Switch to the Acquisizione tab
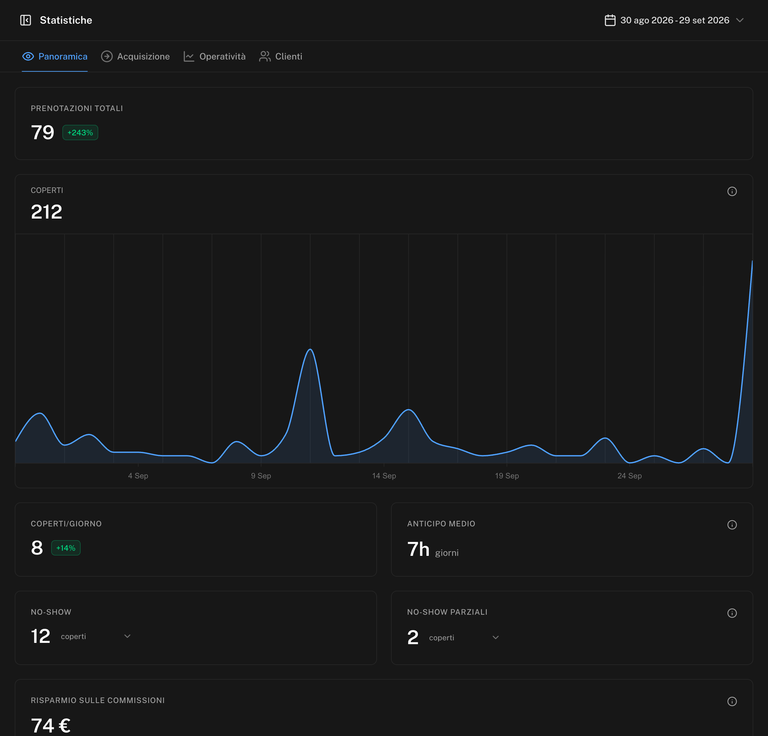 click(x=135, y=56)
